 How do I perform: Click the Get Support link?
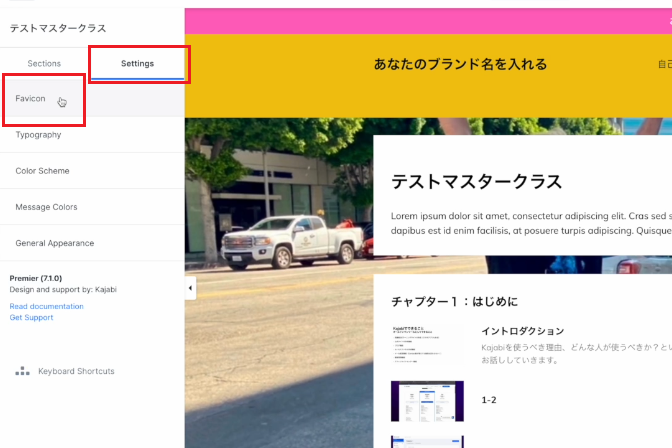[x=31, y=317]
